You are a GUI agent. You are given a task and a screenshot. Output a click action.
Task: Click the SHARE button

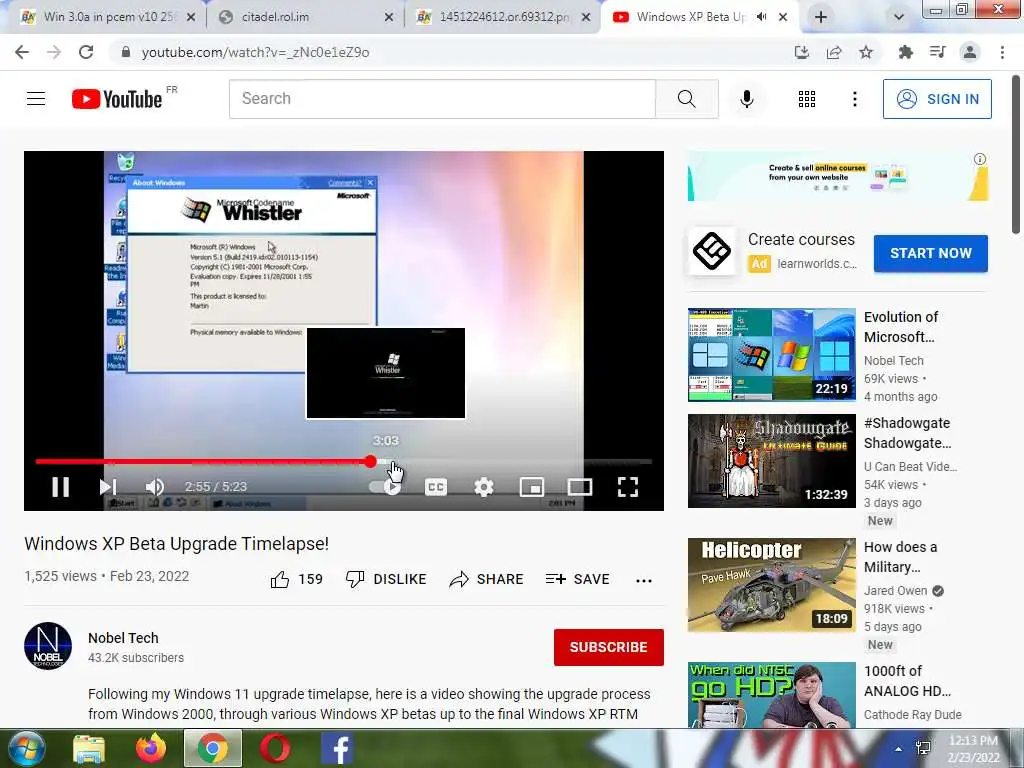(x=487, y=579)
